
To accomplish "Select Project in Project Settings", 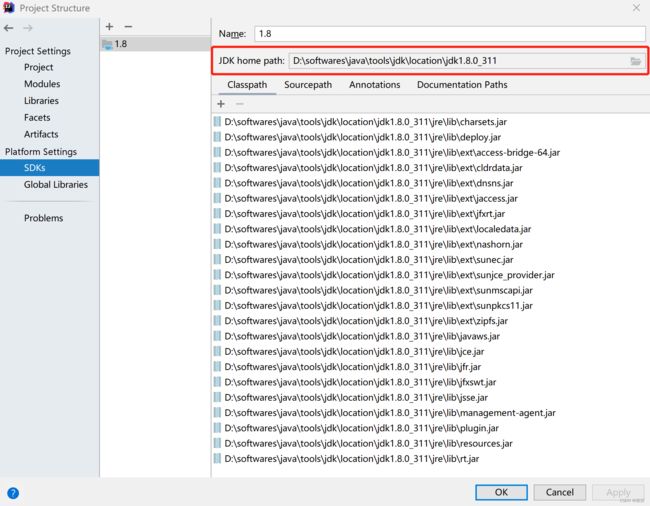I will 39,68.
